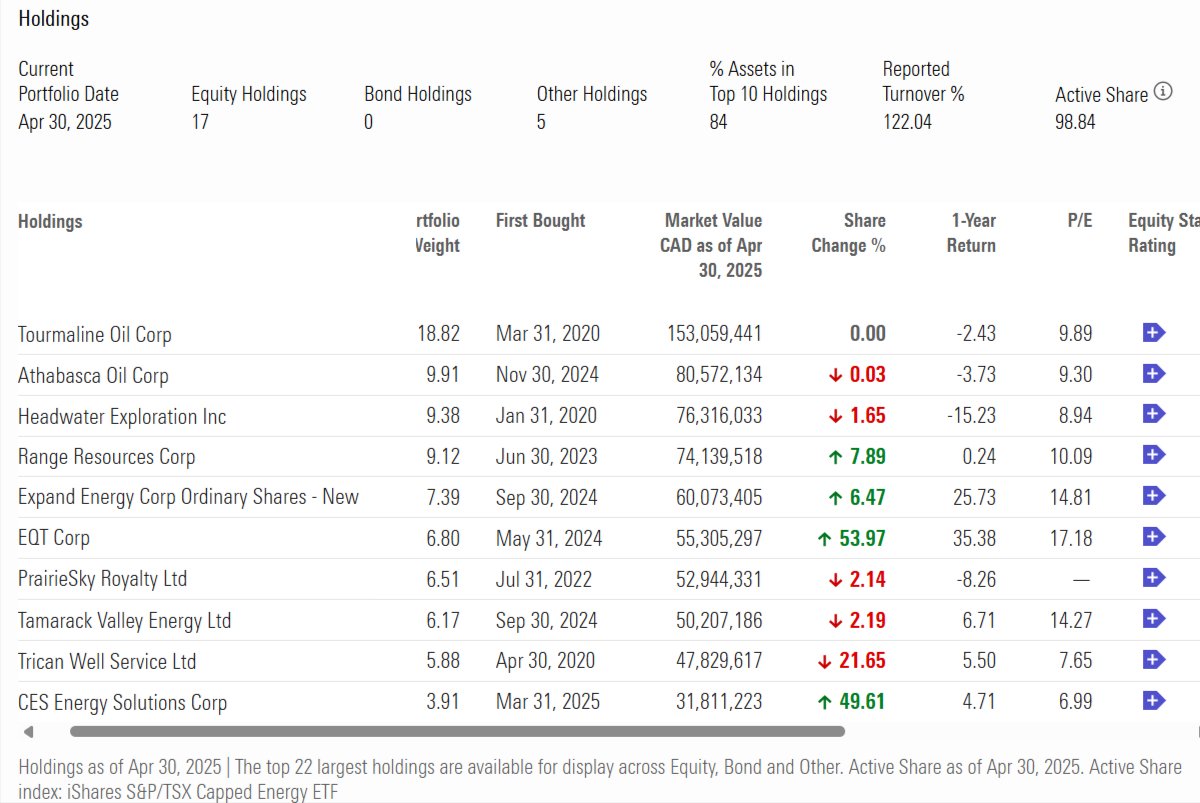Click the table's left scroll arrow

click(x=27, y=731)
